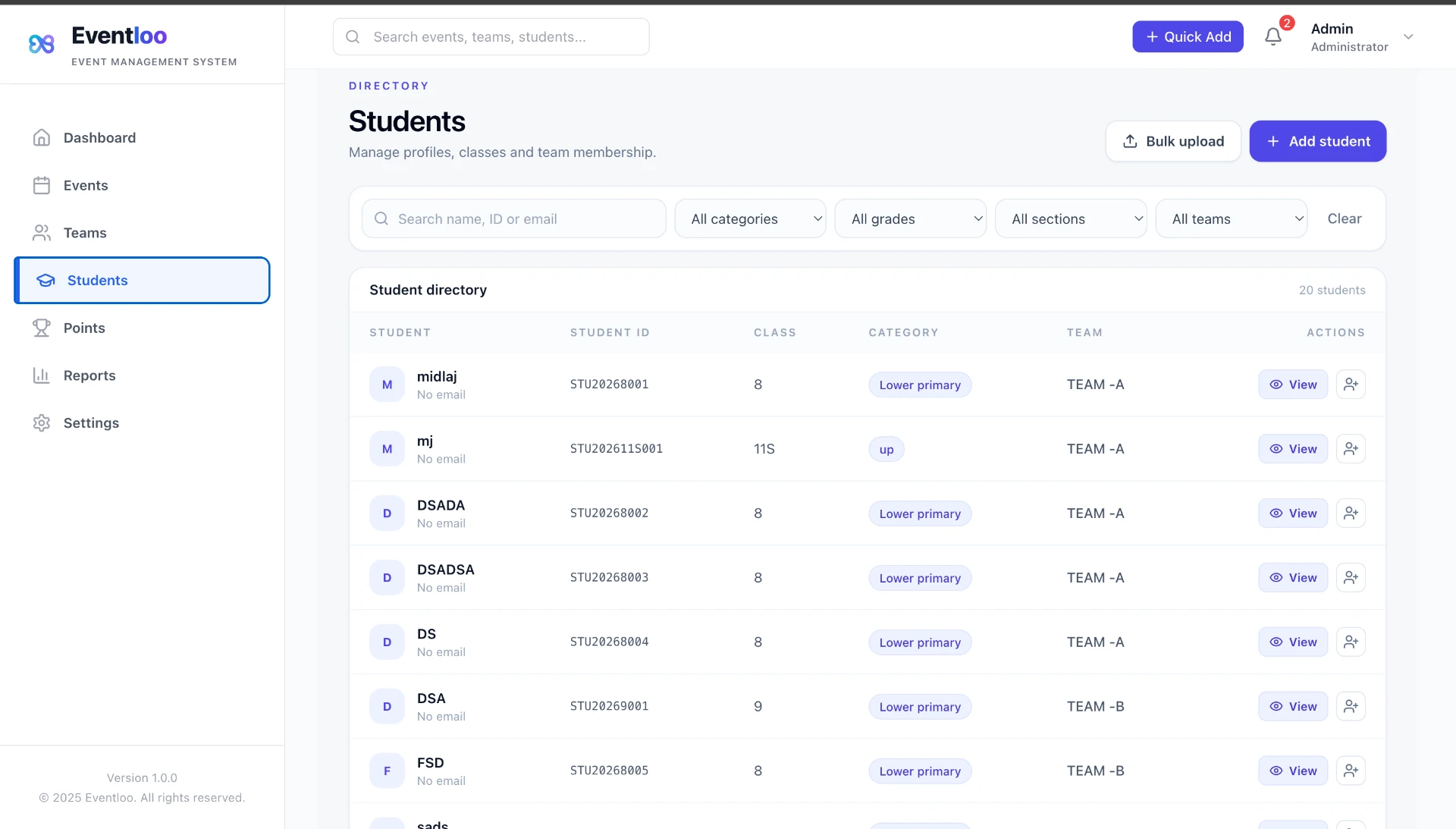Open the notifications bell icon
This screenshot has width=1456, height=829.
[1273, 36]
